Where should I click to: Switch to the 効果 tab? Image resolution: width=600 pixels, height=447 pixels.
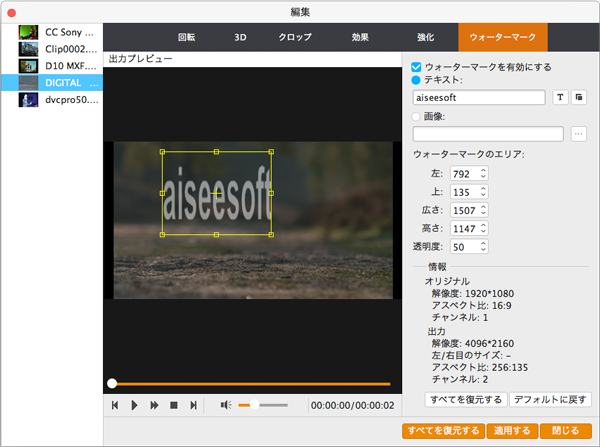(x=360, y=37)
